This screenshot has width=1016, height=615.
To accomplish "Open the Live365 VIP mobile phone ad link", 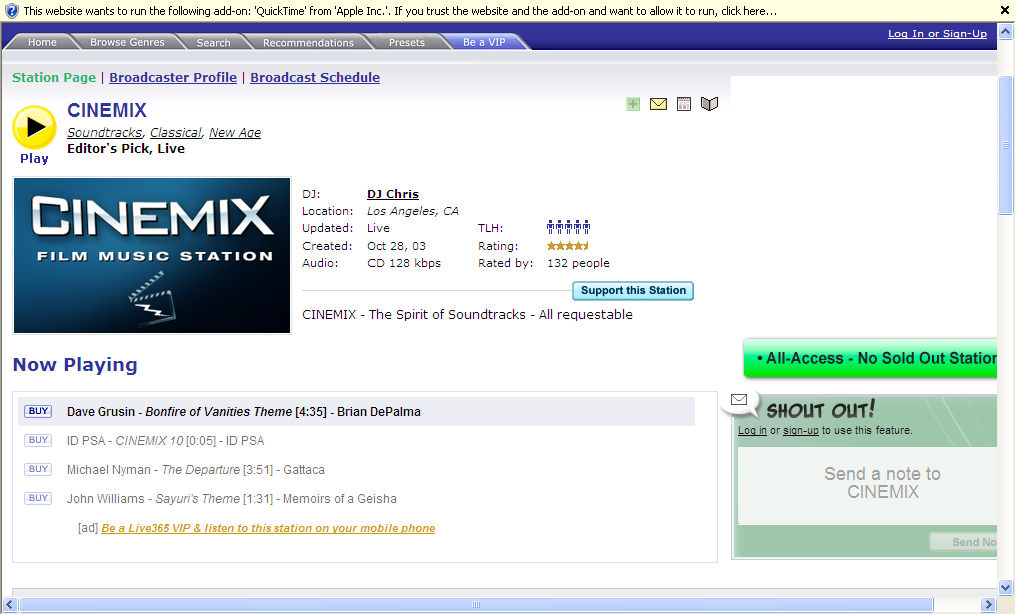I will [268, 528].
